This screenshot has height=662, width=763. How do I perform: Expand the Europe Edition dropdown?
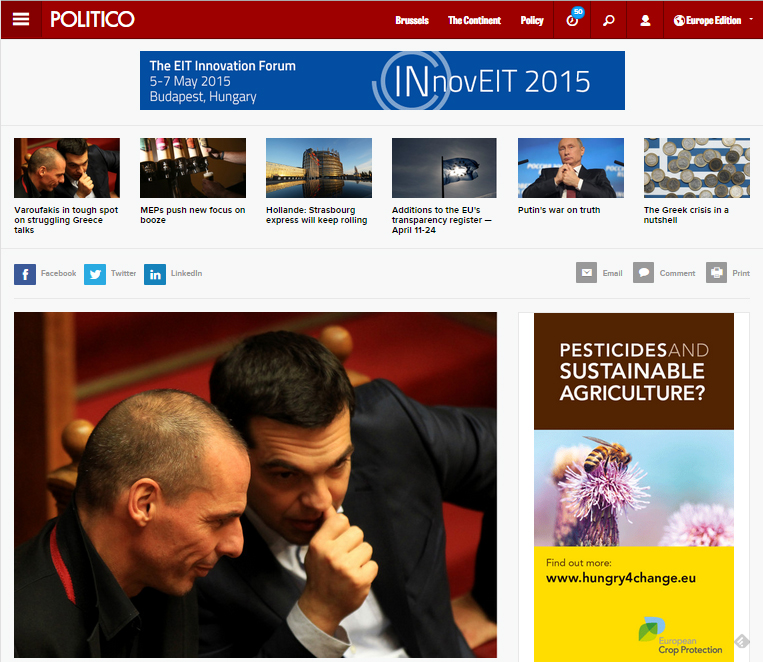[713, 20]
